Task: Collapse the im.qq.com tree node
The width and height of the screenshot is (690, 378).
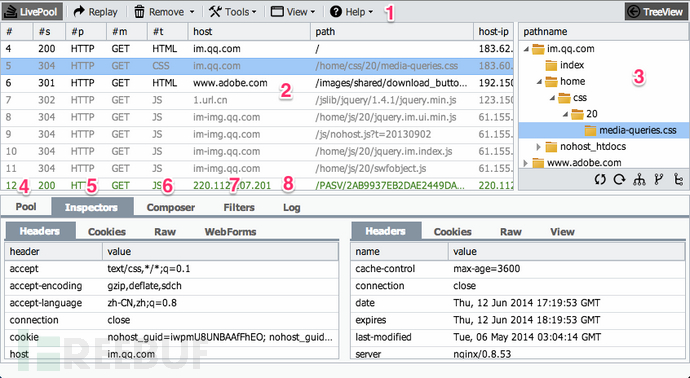Action: coord(526,49)
